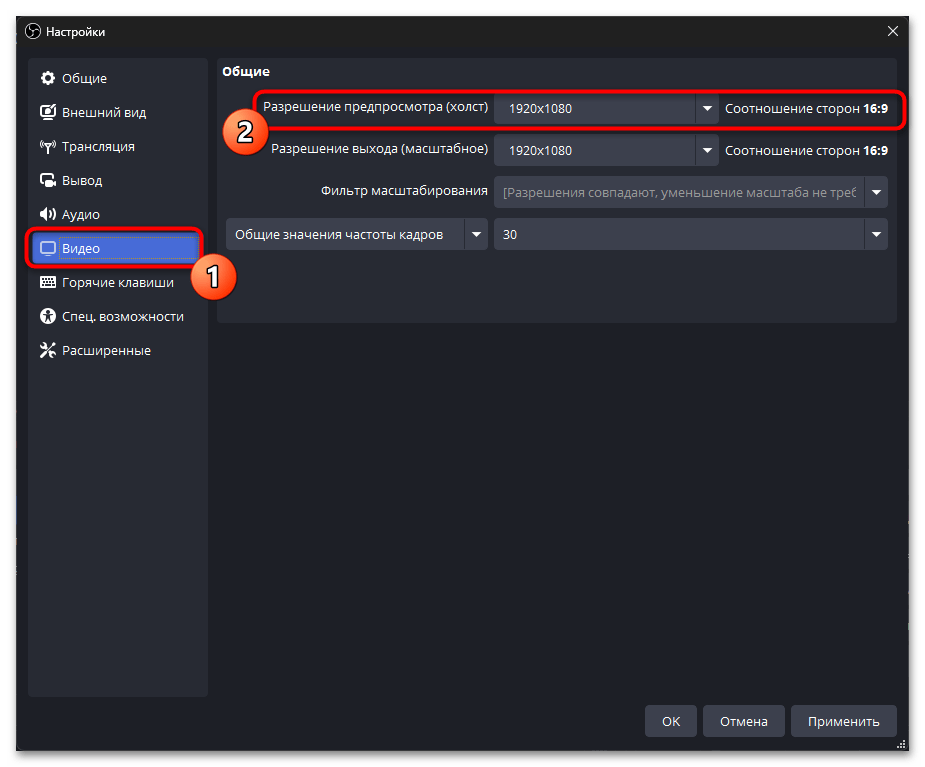Viewport: 925px width, 767px height.
Task: Expand the Разрешение предпросмотра (холст) dropdown arrow
Action: [707, 109]
